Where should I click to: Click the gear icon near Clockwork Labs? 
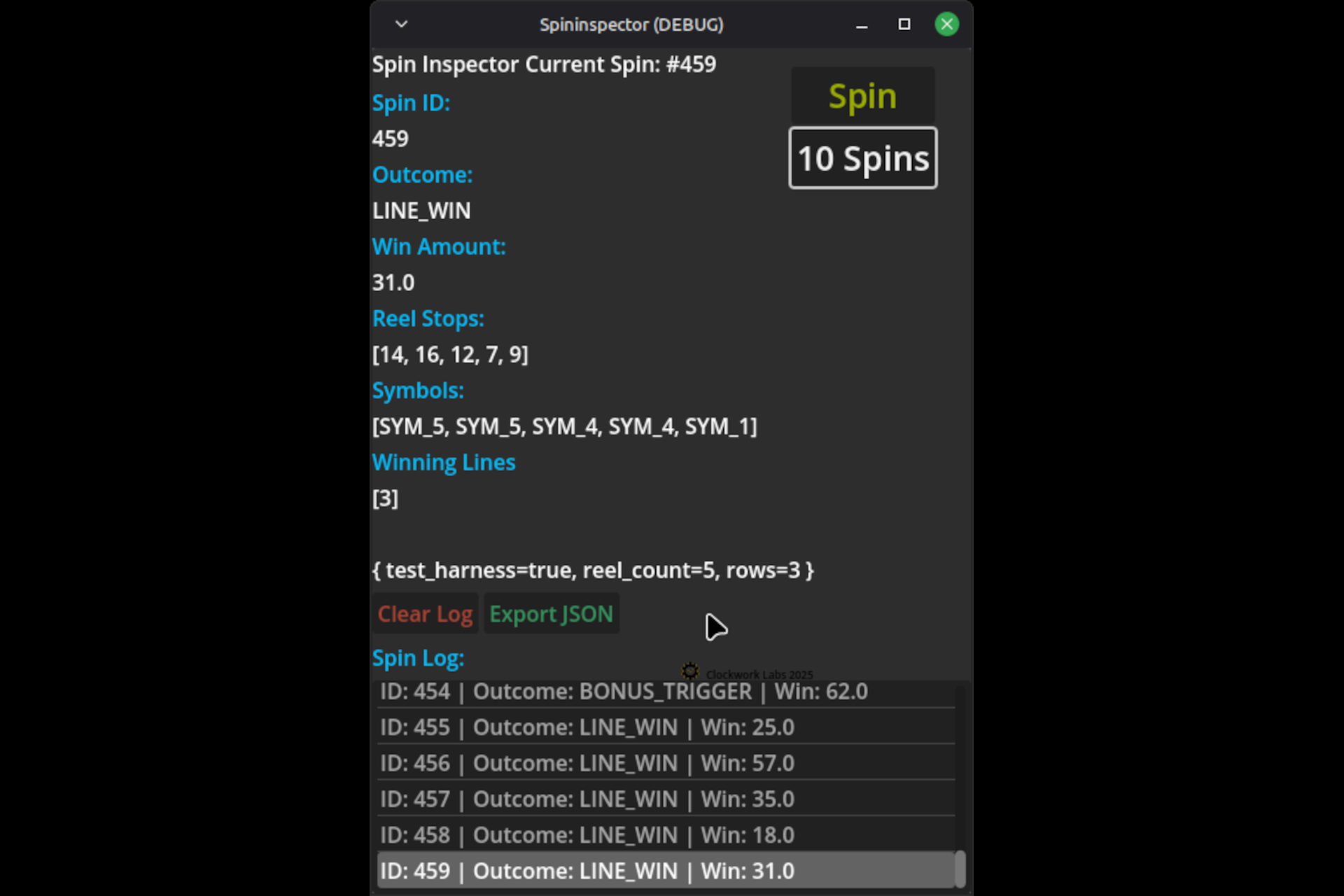(x=690, y=672)
